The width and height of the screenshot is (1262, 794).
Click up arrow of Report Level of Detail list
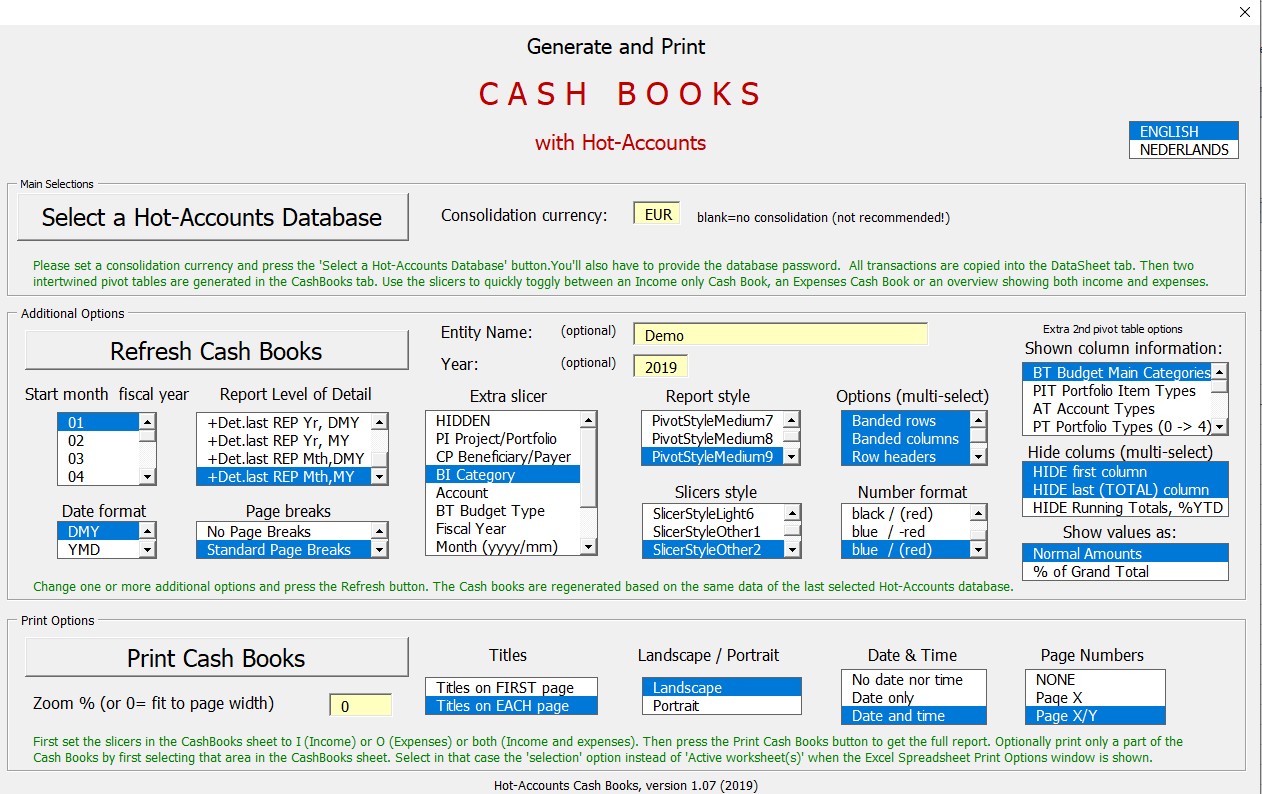pos(379,422)
